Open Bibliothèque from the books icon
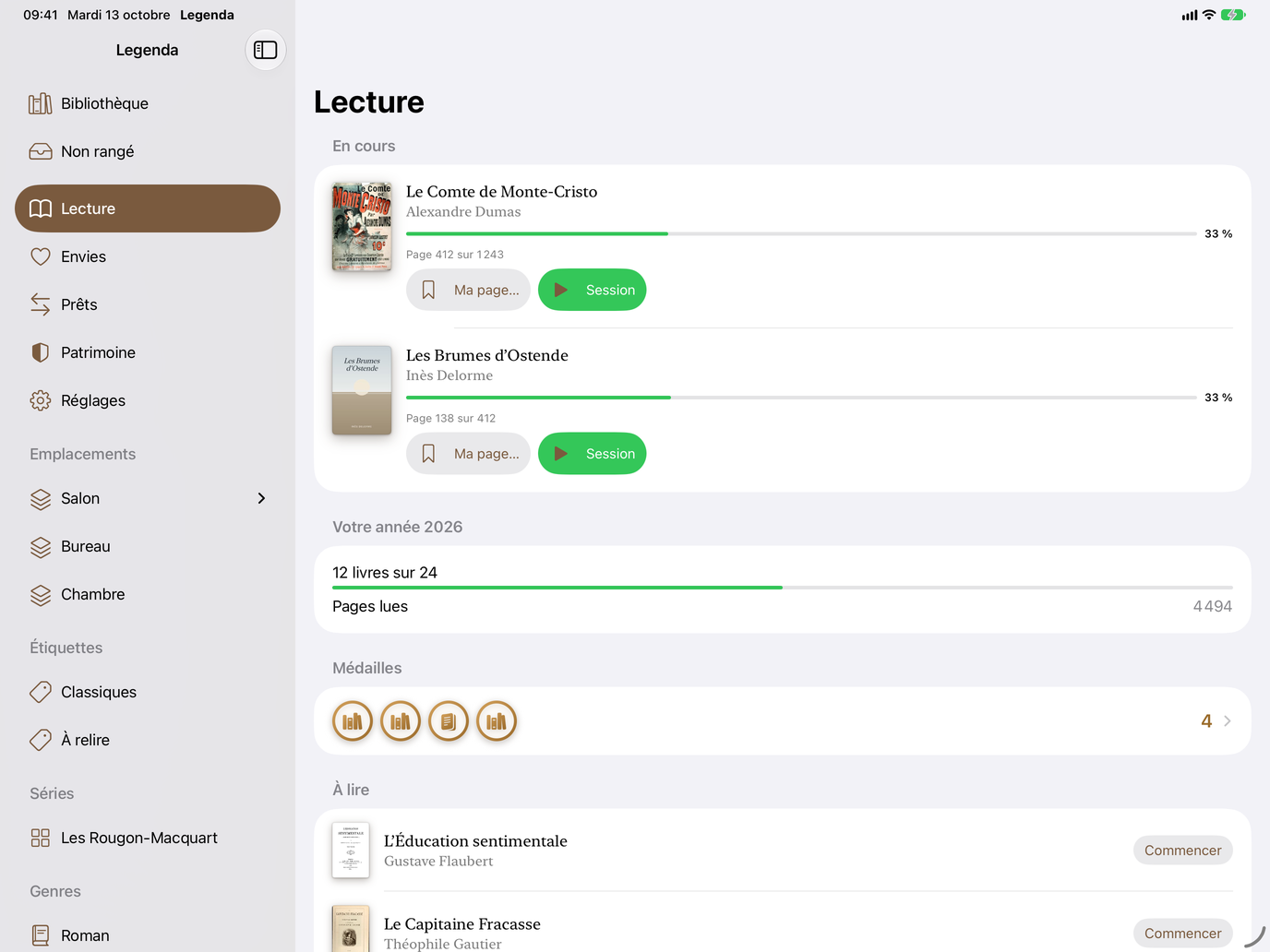This screenshot has height=952, width=1270. click(x=41, y=103)
